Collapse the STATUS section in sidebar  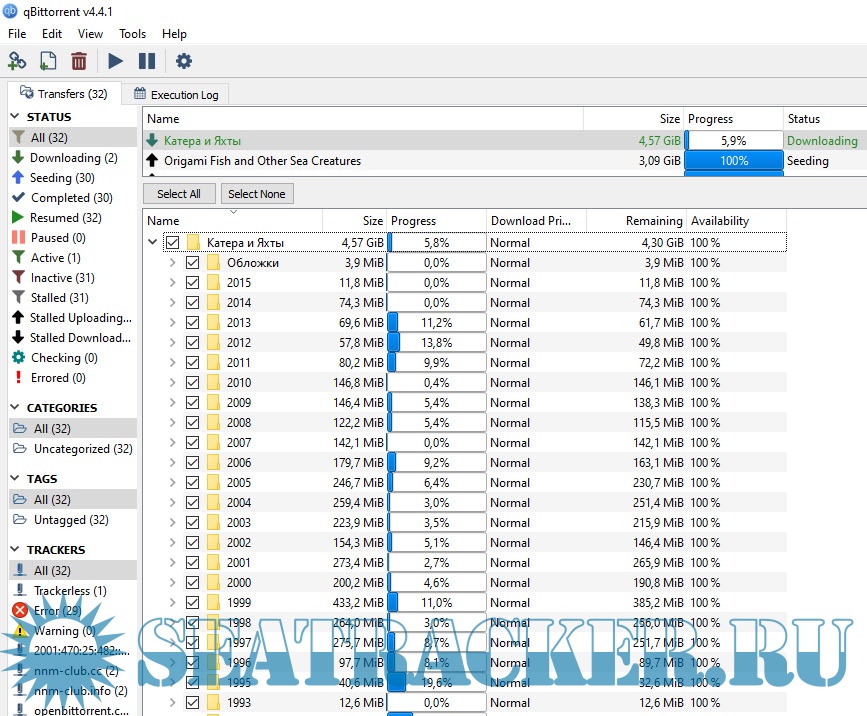tap(16, 117)
